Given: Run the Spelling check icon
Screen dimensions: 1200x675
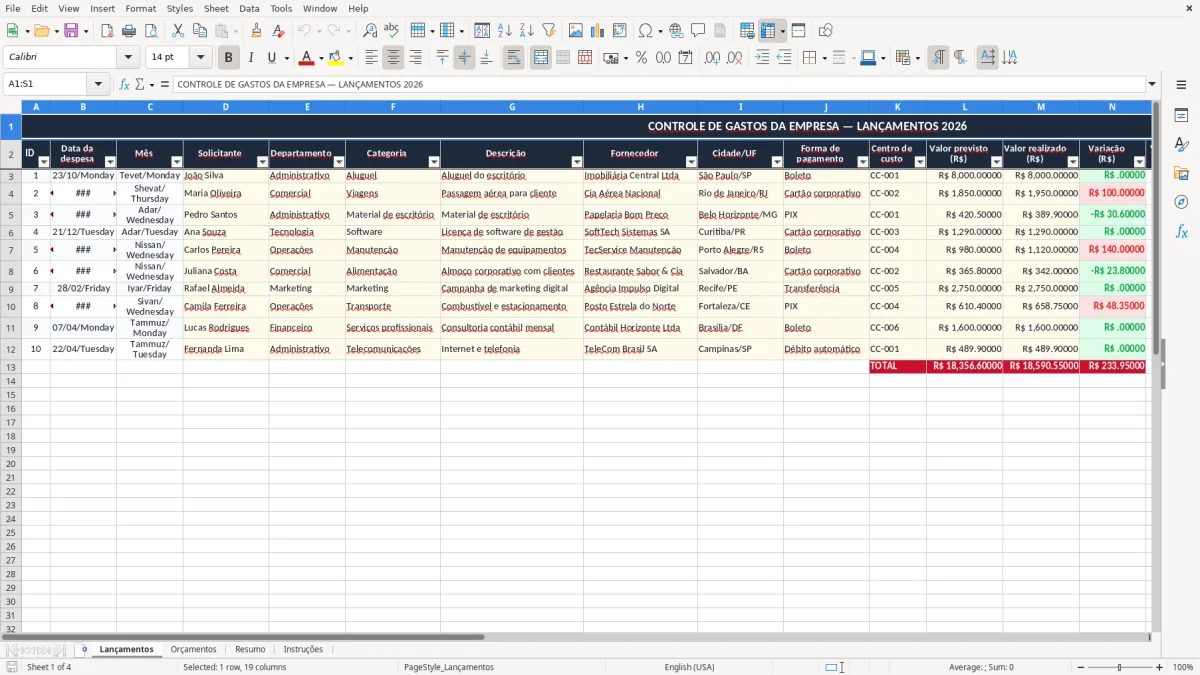Looking at the screenshot, I should pyautogui.click(x=391, y=31).
